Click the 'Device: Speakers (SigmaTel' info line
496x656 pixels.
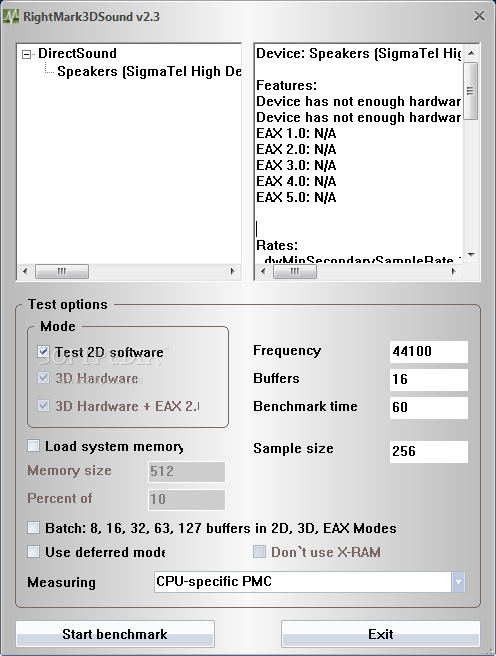(x=359, y=54)
